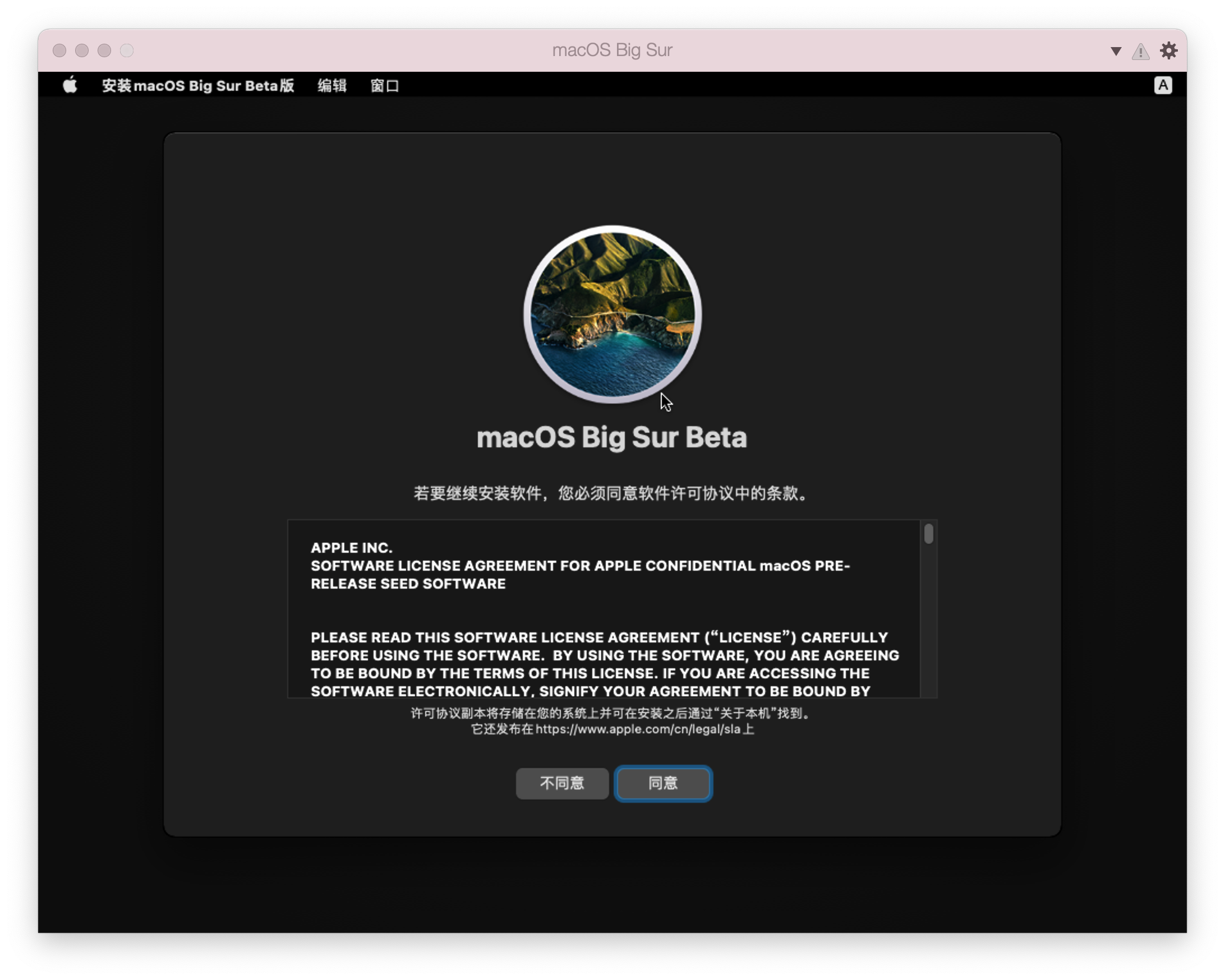Click the license scrollbar thumb
Viewport: 1225px width, 980px height.
[928, 533]
